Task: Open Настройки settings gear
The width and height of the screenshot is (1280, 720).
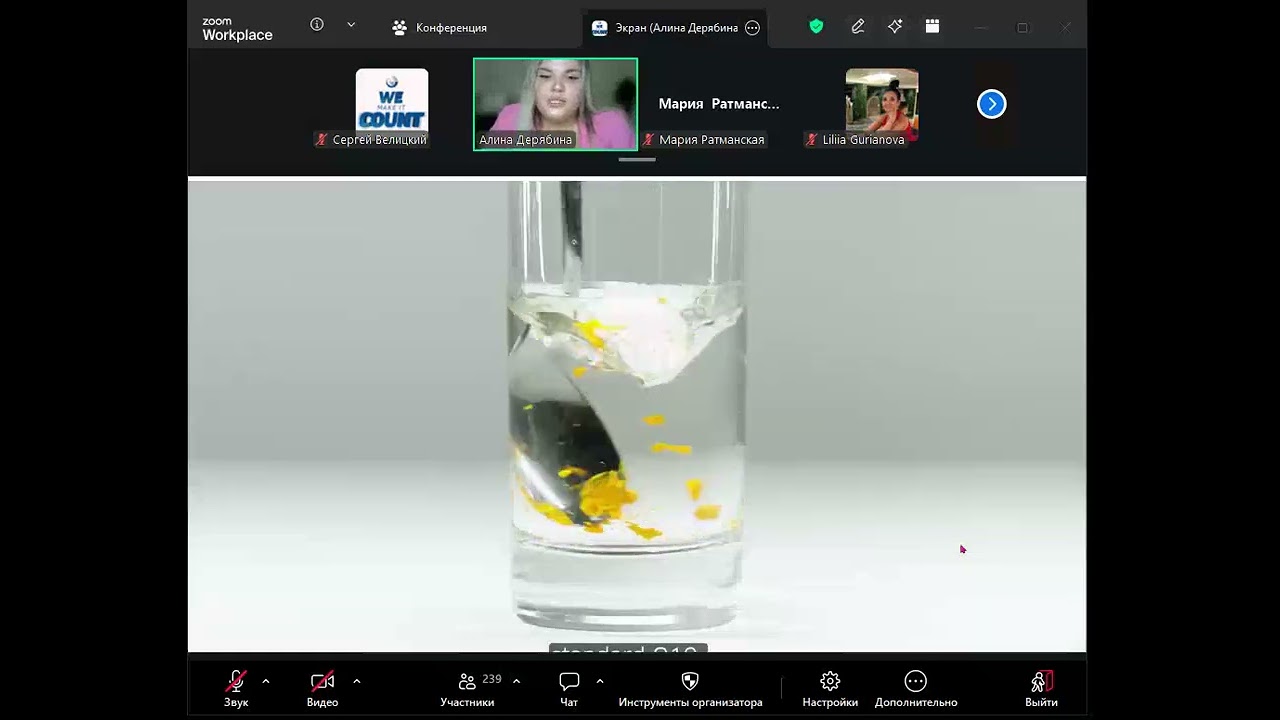Action: tap(830, 689)
